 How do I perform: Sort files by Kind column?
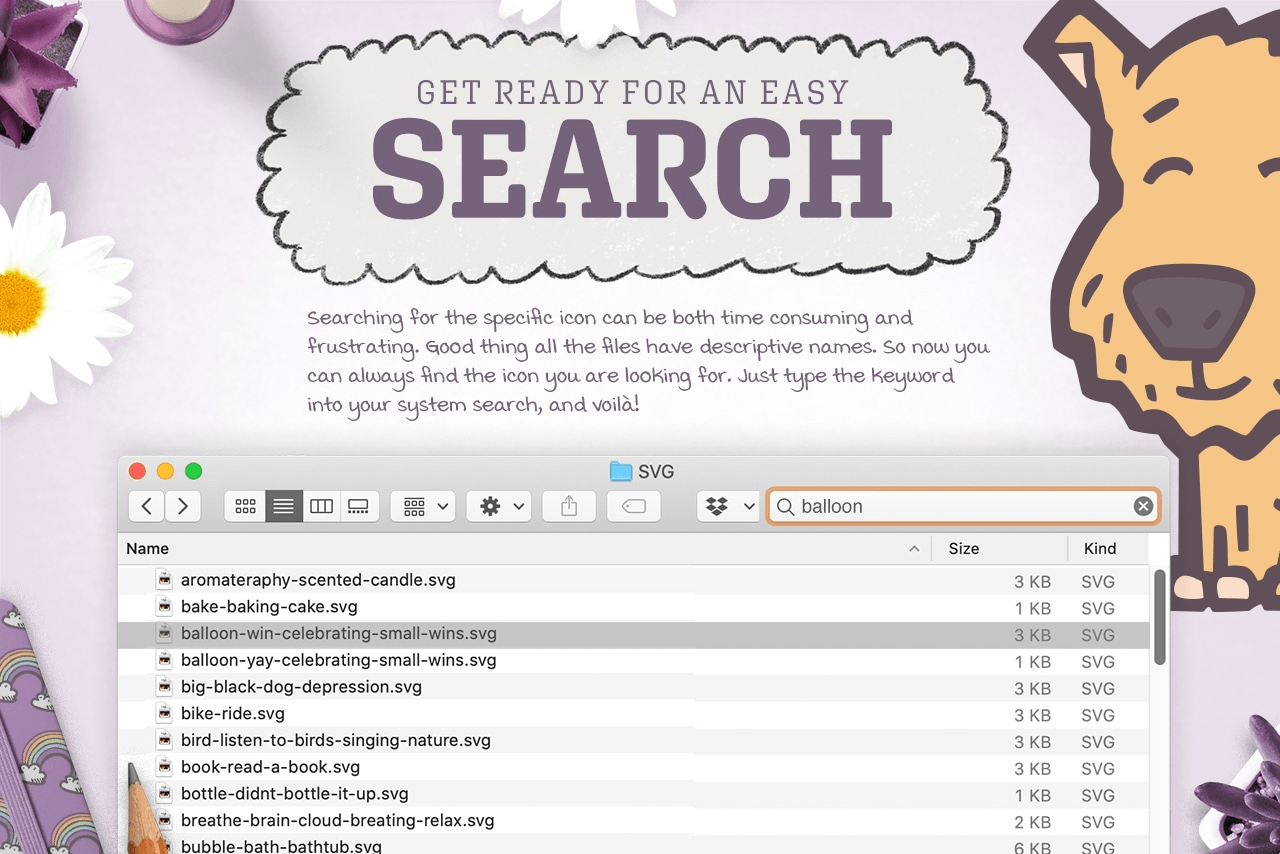point(1100,549)
